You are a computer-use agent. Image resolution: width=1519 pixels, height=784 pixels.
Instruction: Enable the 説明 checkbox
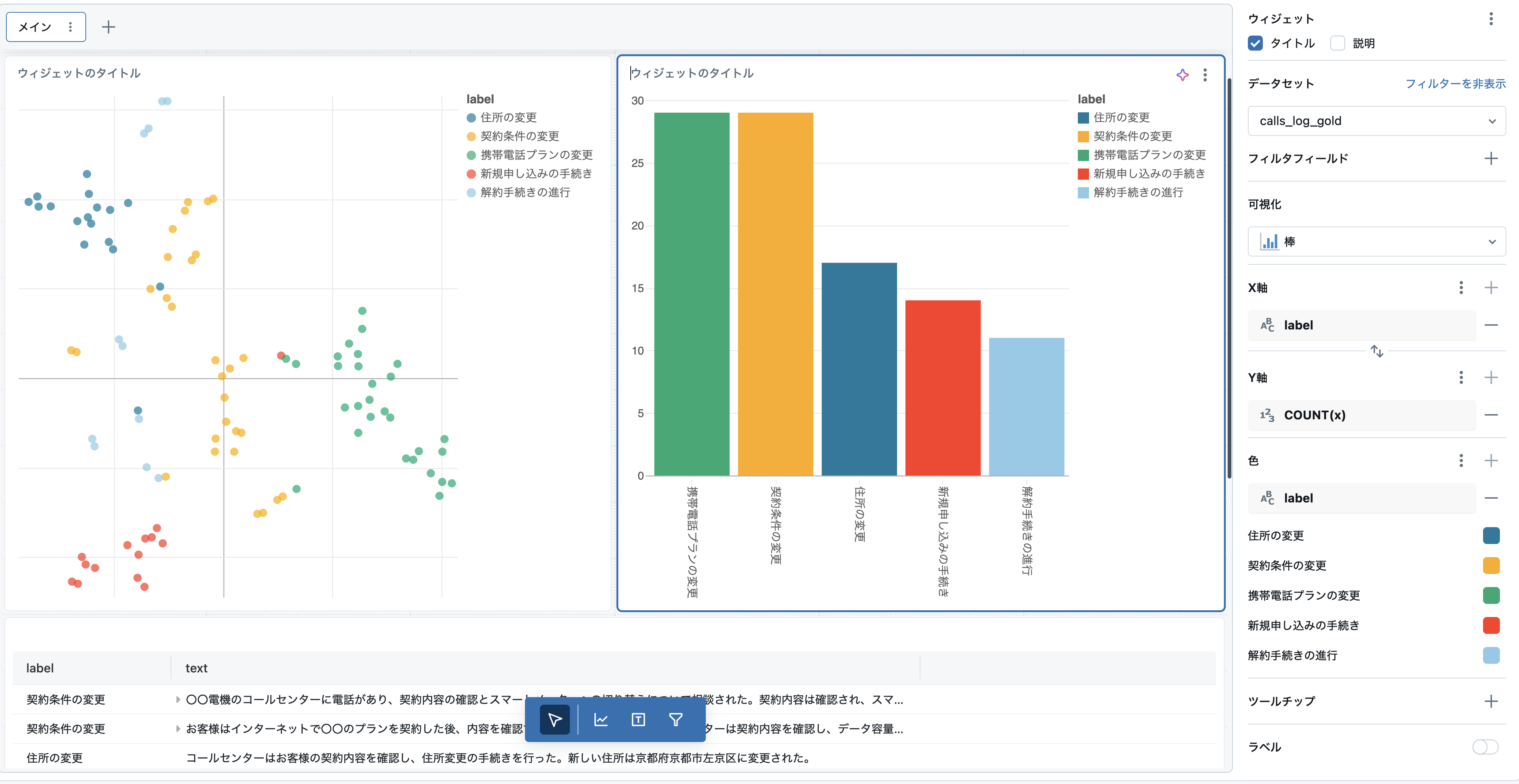coord(1337,43)
